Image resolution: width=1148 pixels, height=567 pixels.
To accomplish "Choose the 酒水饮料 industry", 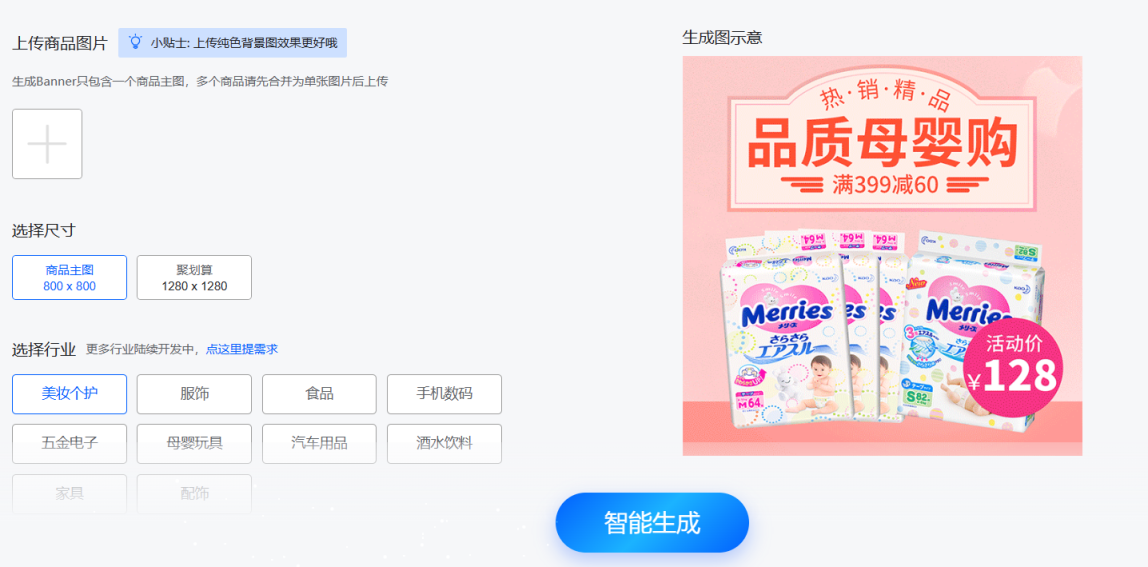I will coord(444,444).
